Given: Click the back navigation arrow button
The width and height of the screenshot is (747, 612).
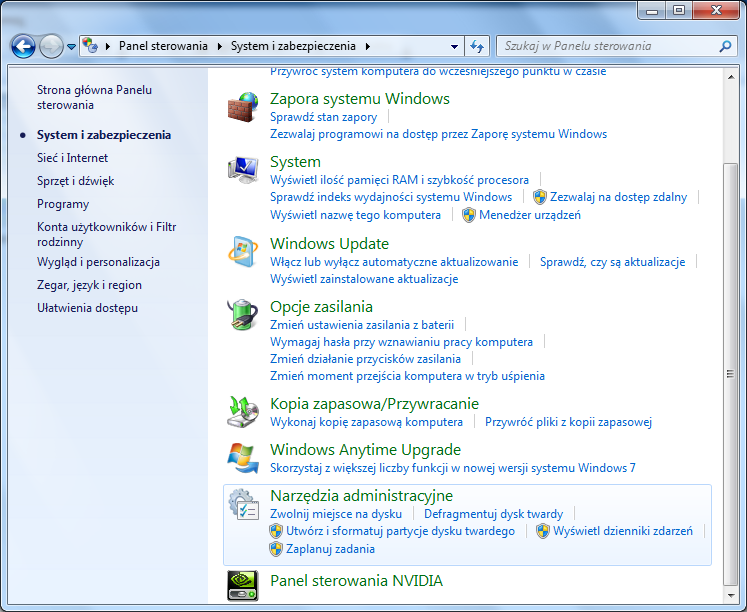Looking at the screenshot, I should pos(24,46).
